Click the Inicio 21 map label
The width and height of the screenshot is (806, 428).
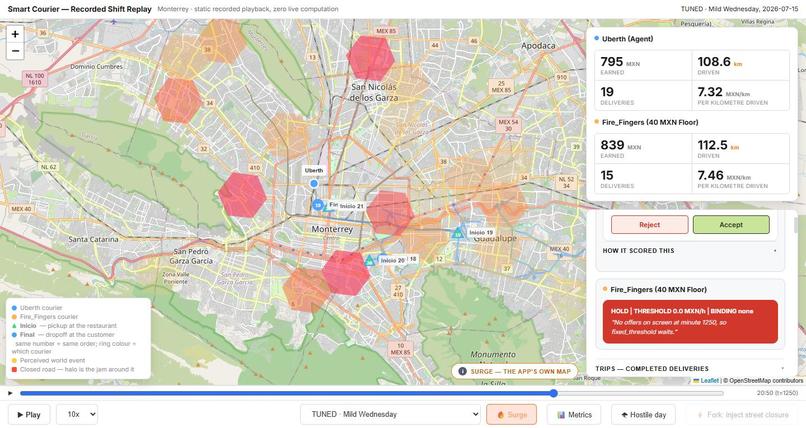351,206
